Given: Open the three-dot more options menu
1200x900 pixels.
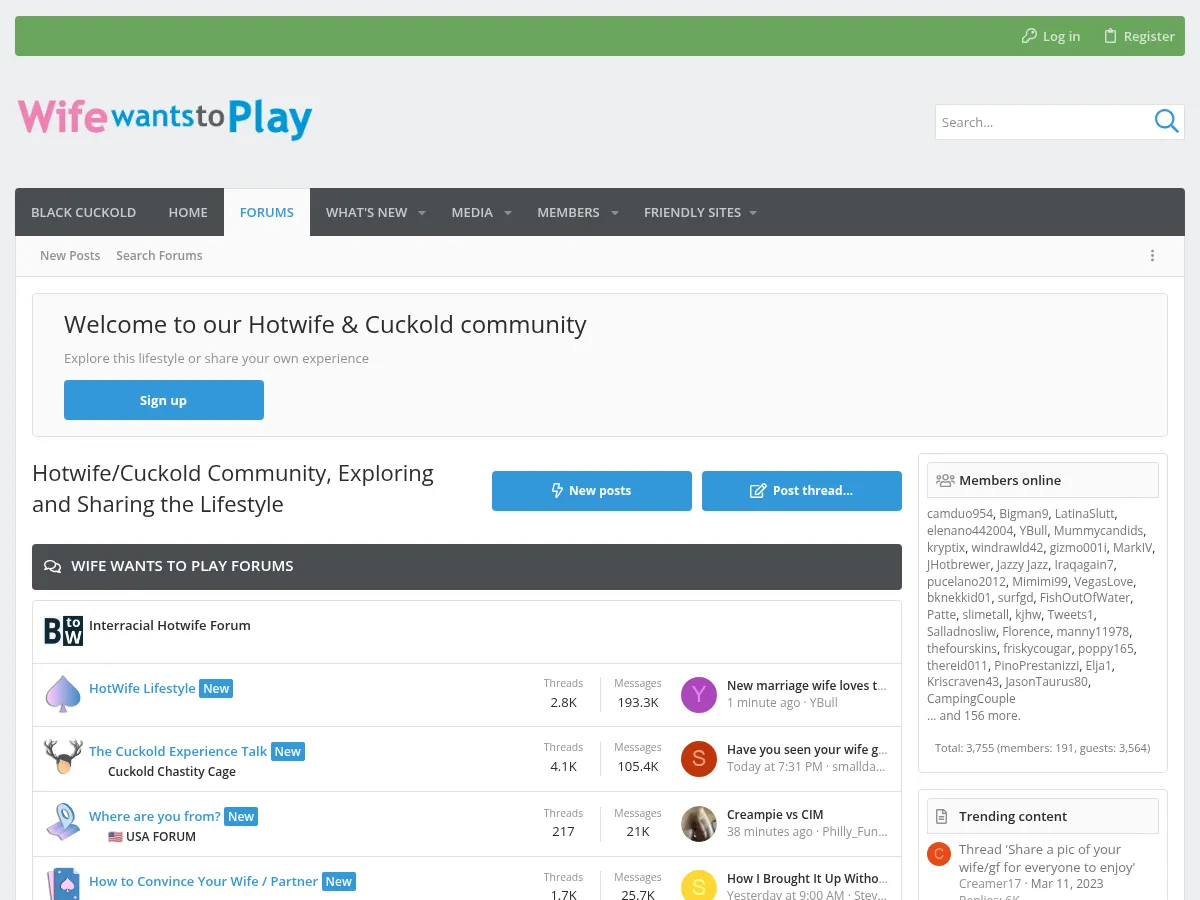Looking at the screenshot, I should 1152,256.
